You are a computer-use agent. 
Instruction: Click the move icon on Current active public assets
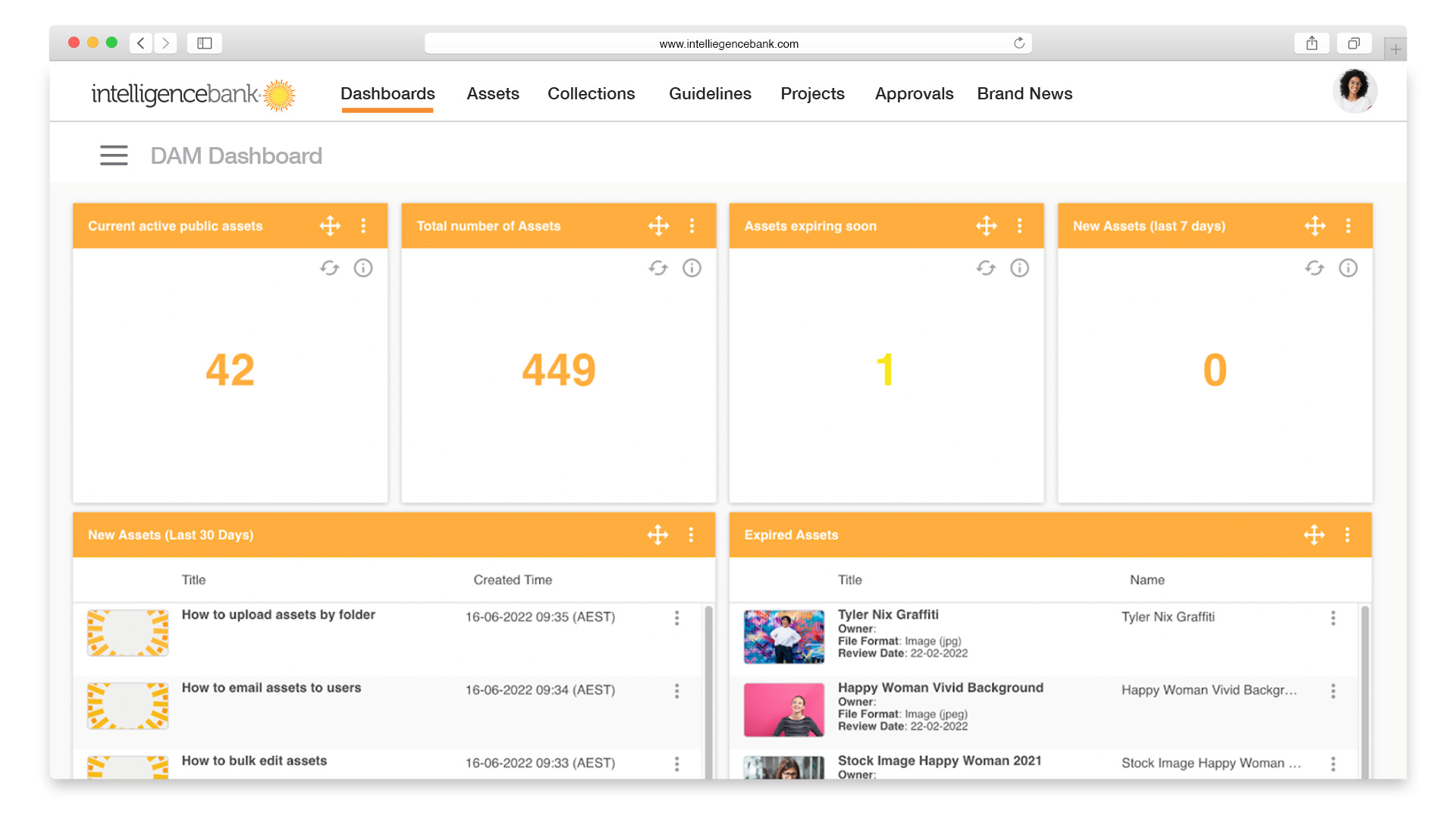tap(330, 225)
